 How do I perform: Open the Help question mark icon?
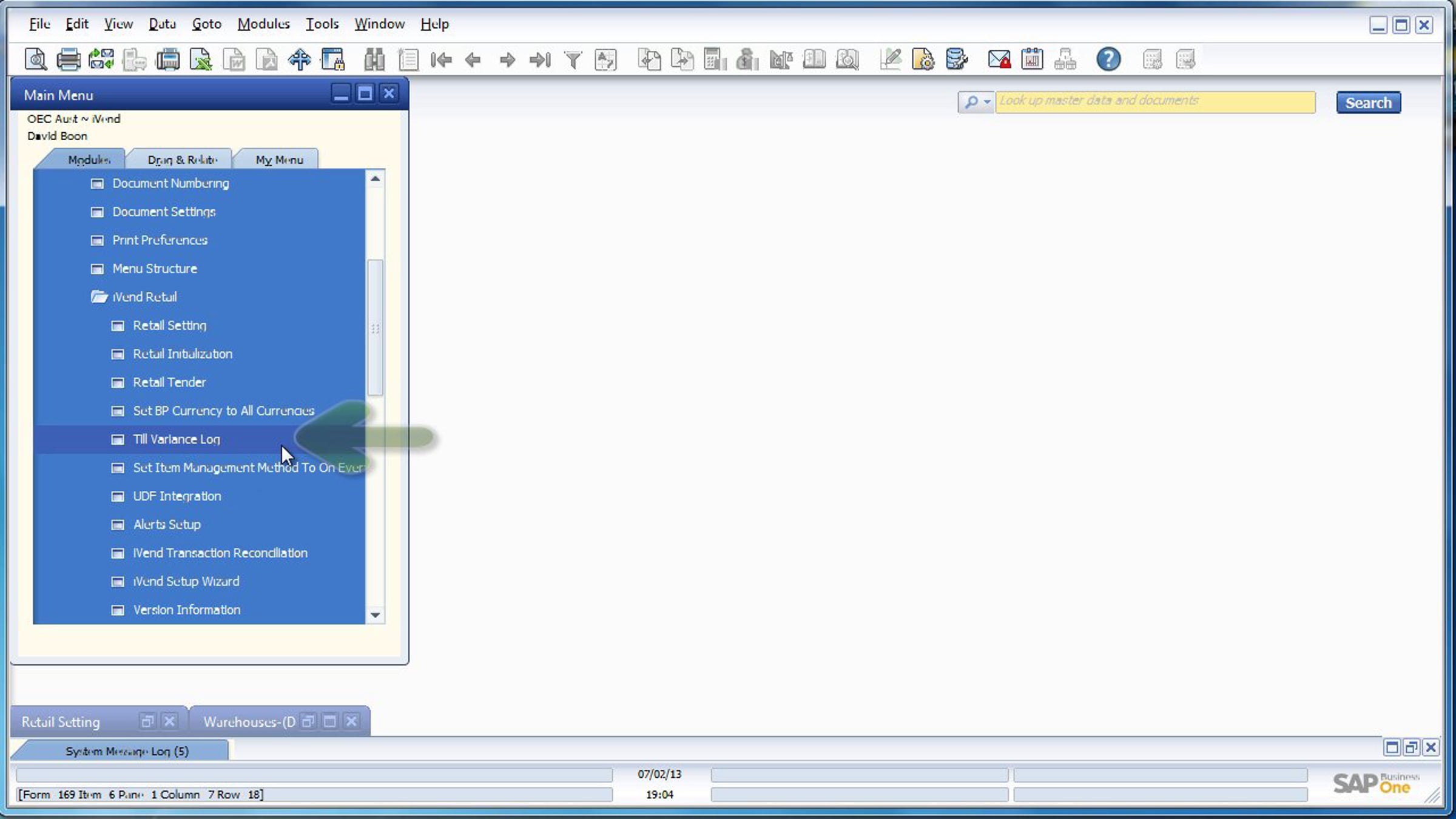(1108, 59)
